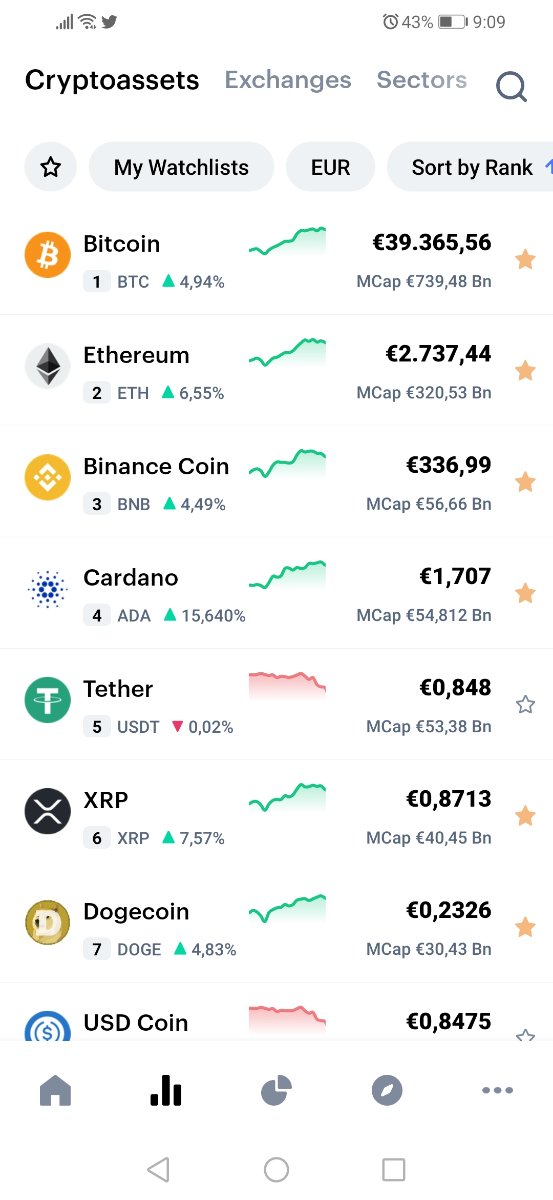The width and height of the screenshot is (553, 1200).
Task: Tap the Bitcoin logo icon
Action: 47,255
